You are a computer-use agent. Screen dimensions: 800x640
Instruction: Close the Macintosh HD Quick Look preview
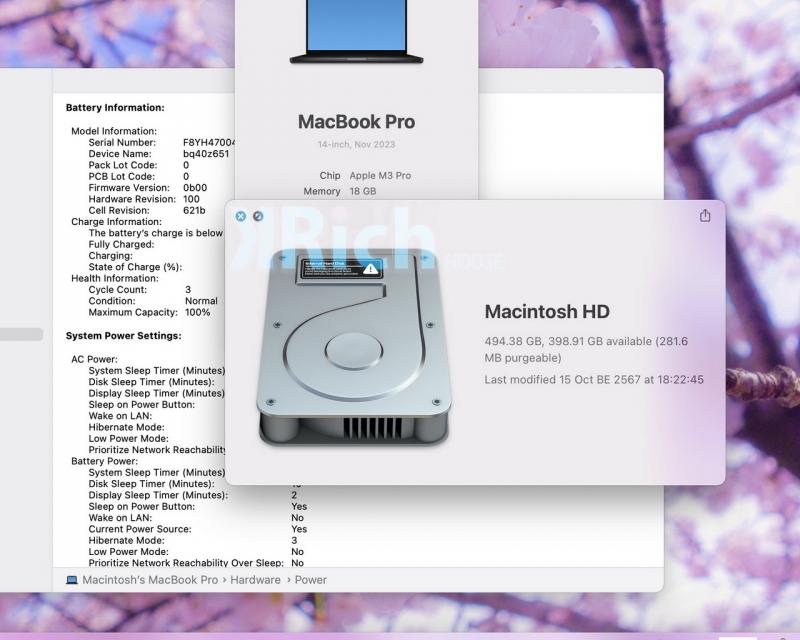point(241,216)
